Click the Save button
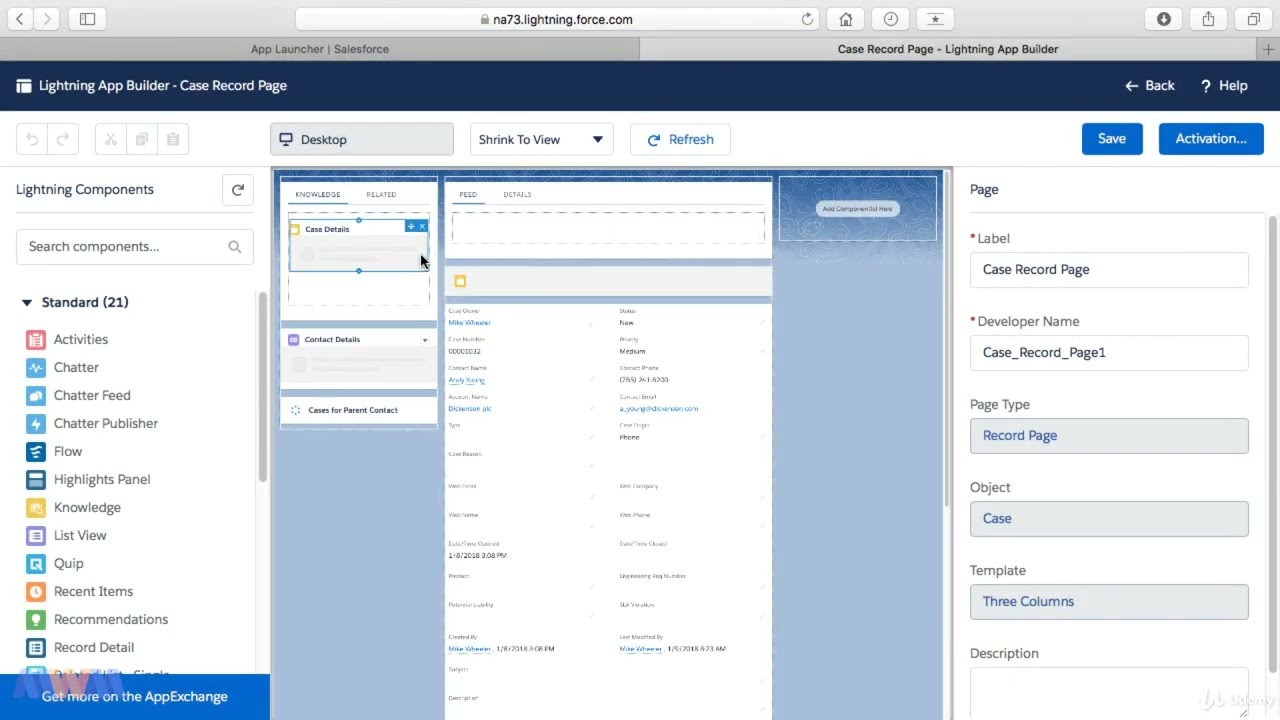 pos(1112,139)
